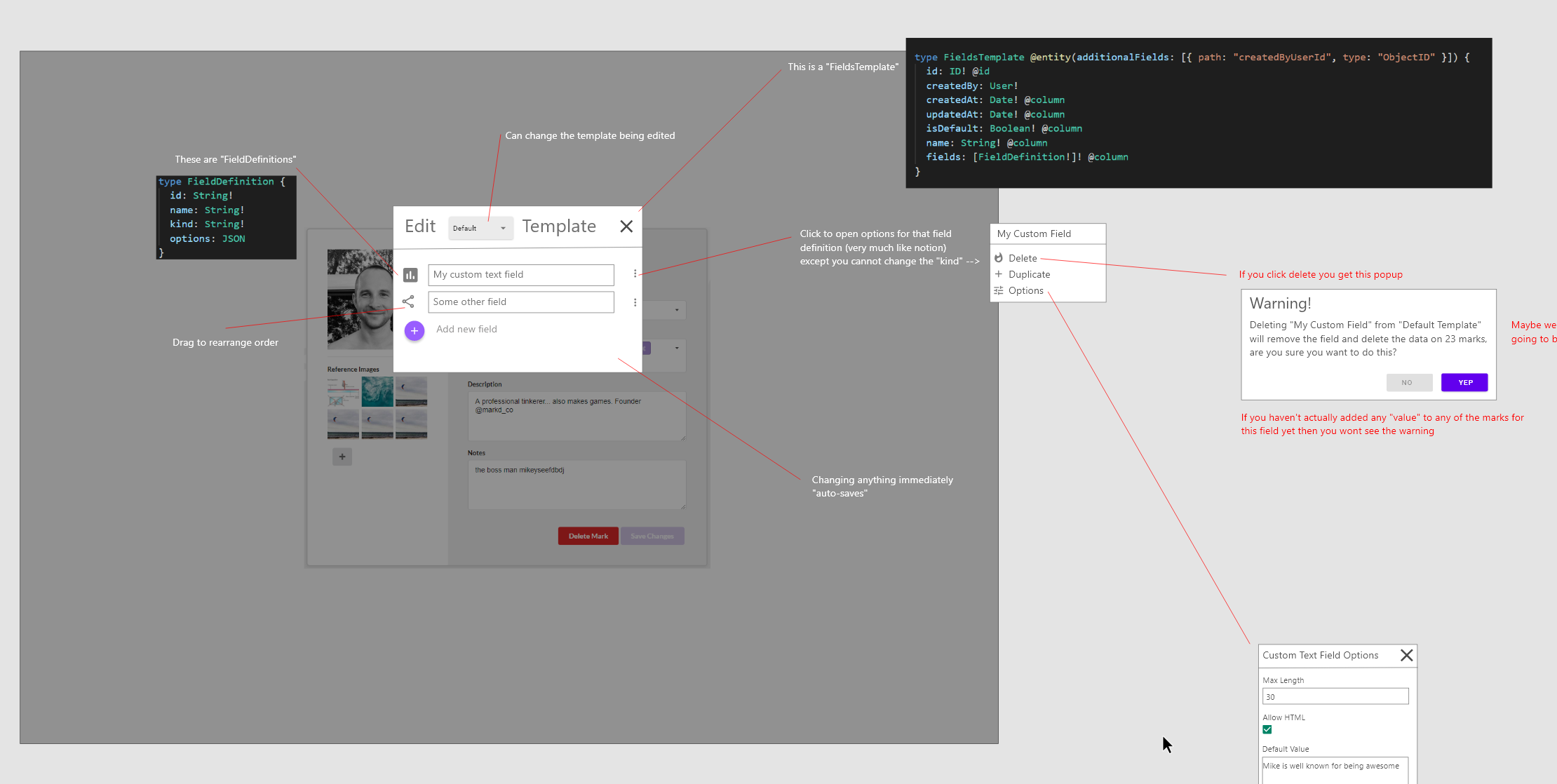This screenshot has height=784, width=1557.
Task: Click the bar chart icon beside custom text field
Action: 410,275
